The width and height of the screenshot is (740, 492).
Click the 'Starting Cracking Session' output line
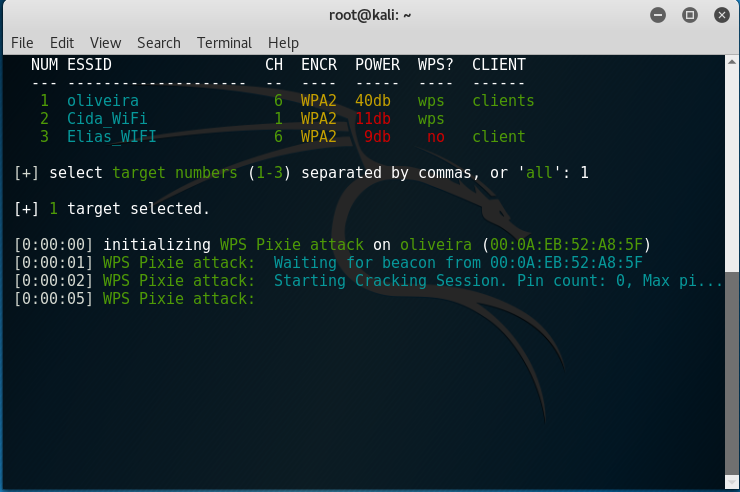368,281
